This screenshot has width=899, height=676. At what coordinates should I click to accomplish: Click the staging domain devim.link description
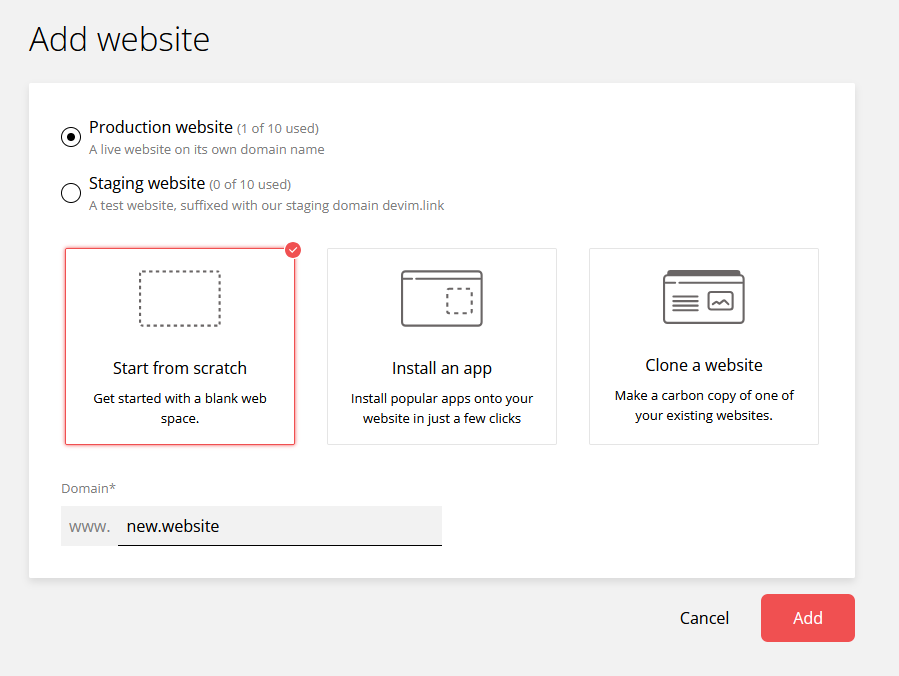pyautogui.click(x=266, y=206)
